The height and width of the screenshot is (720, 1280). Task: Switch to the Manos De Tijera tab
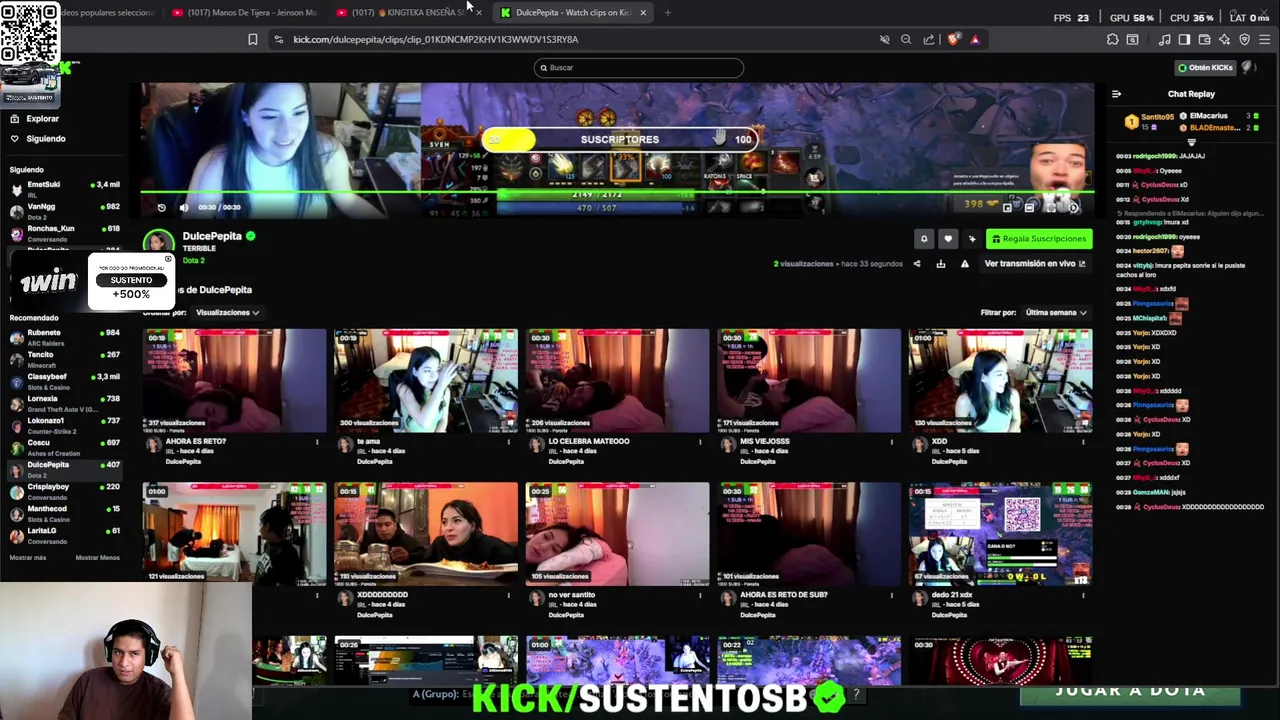pyautogui.click(x=245, y=13)
